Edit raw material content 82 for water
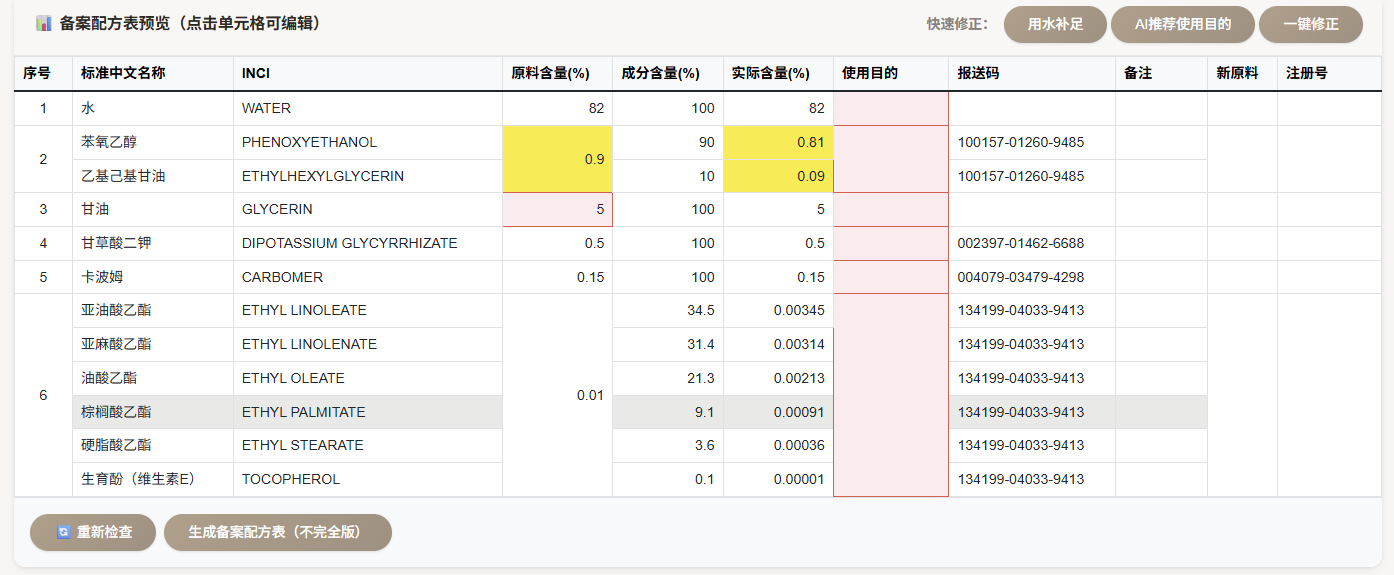Image resolution: width=1394 pixels, height=575 pixels. point(557,109)
